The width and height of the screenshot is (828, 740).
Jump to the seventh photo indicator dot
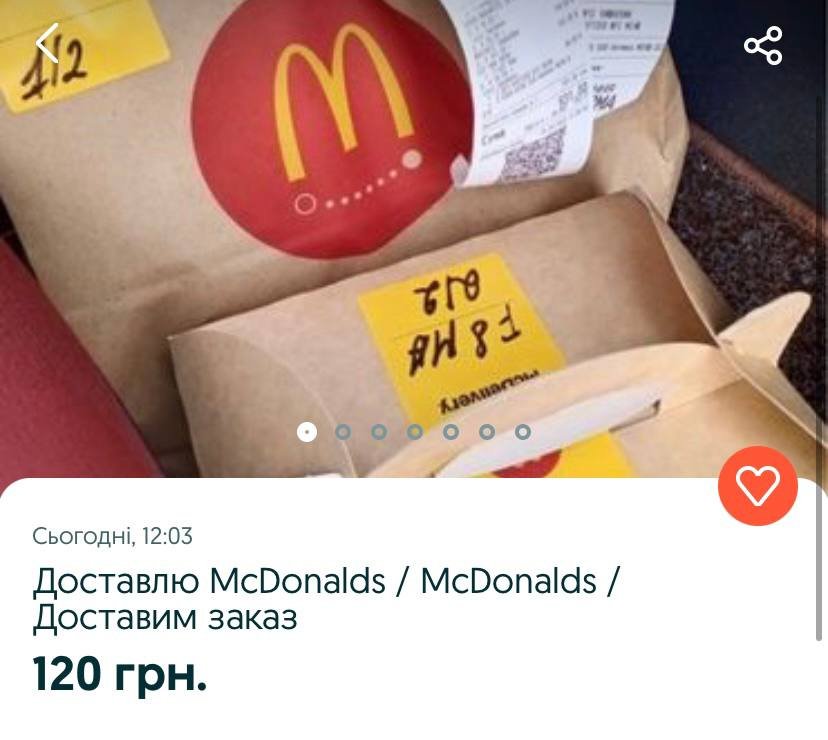click(x=523, y=432)
